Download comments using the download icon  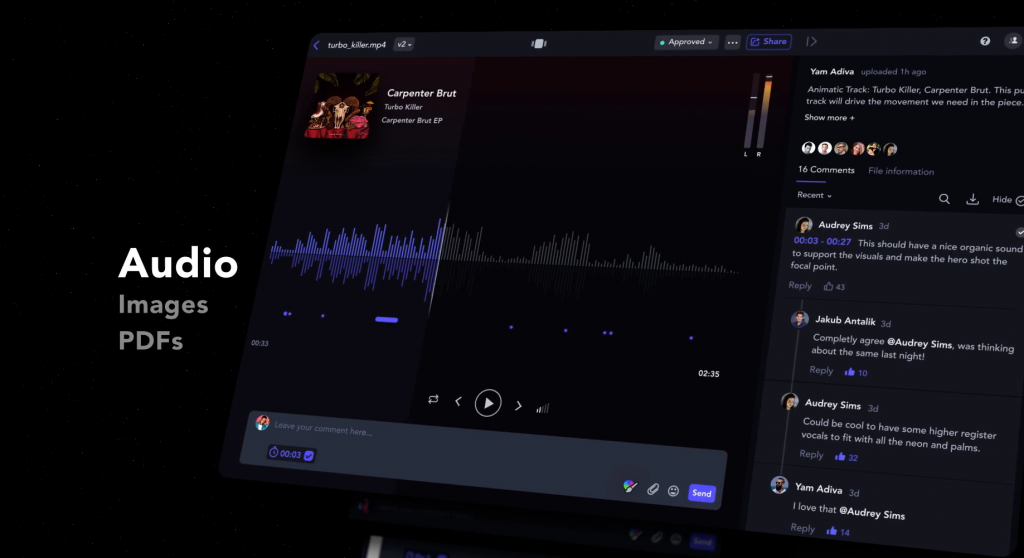click(972, 200)
